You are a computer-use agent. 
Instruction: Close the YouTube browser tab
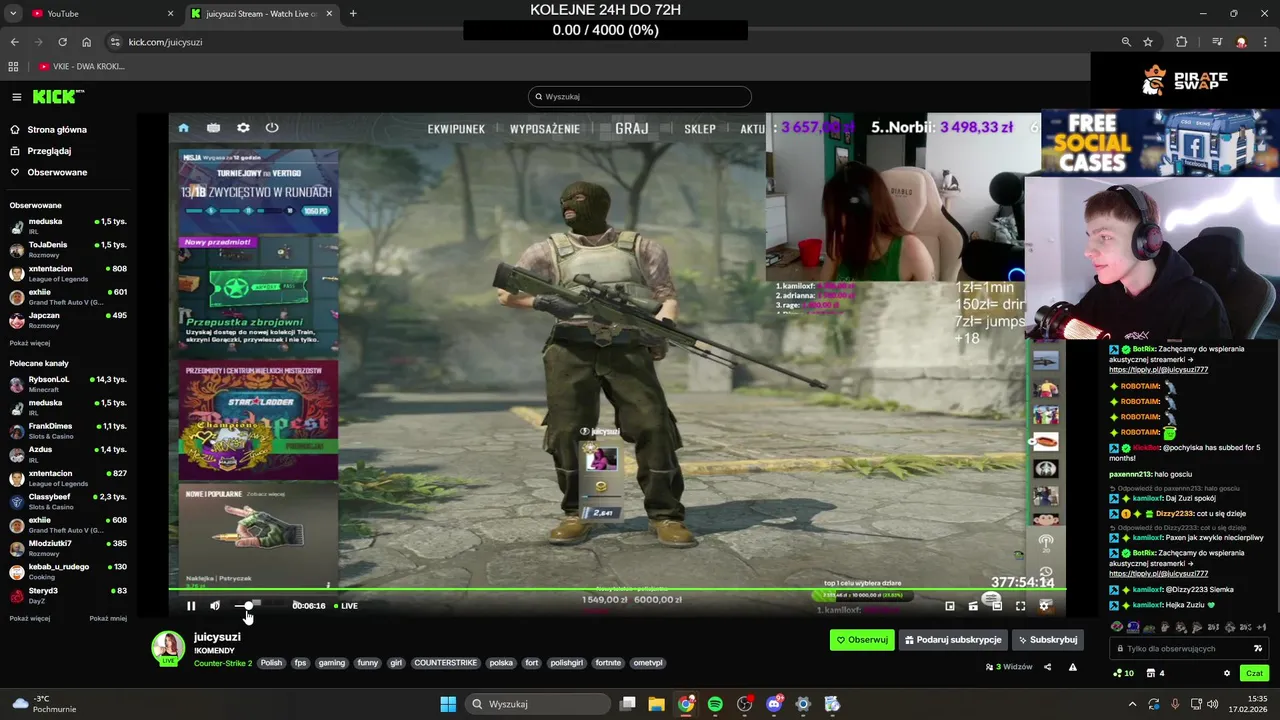coord(170,14)
